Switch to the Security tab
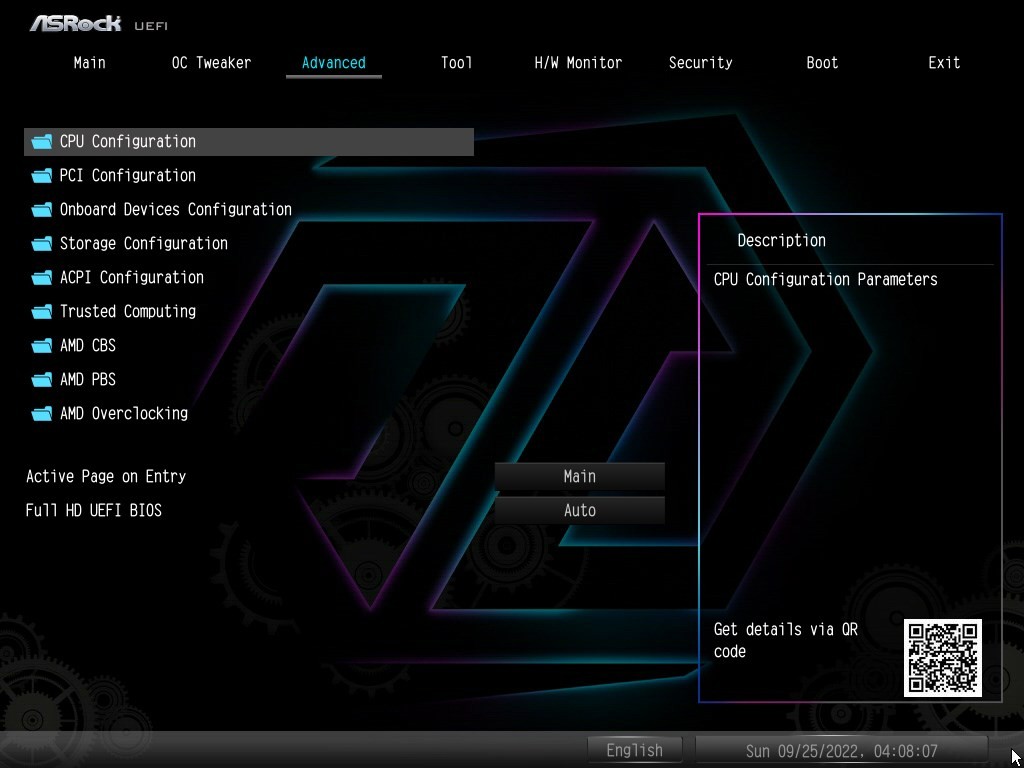This screenshot has height=768, width=1024. [x=700, y=63]
